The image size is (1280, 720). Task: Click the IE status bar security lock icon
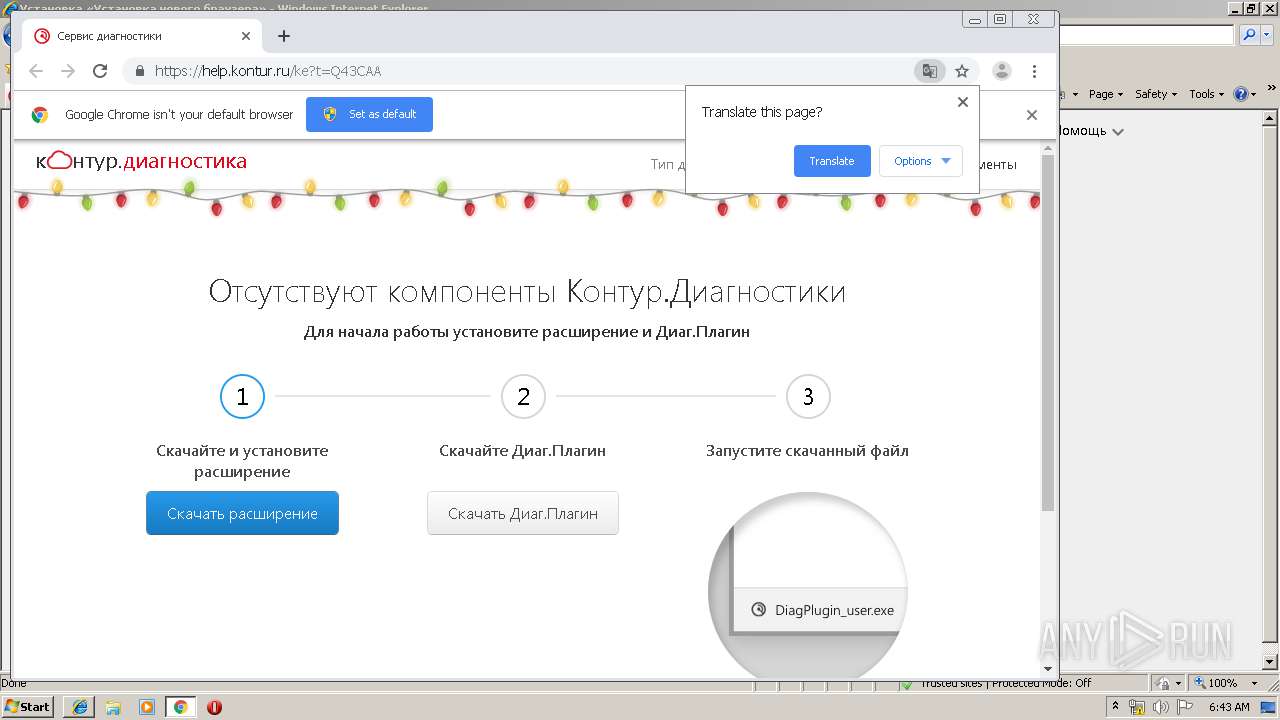pos(1165,683)
